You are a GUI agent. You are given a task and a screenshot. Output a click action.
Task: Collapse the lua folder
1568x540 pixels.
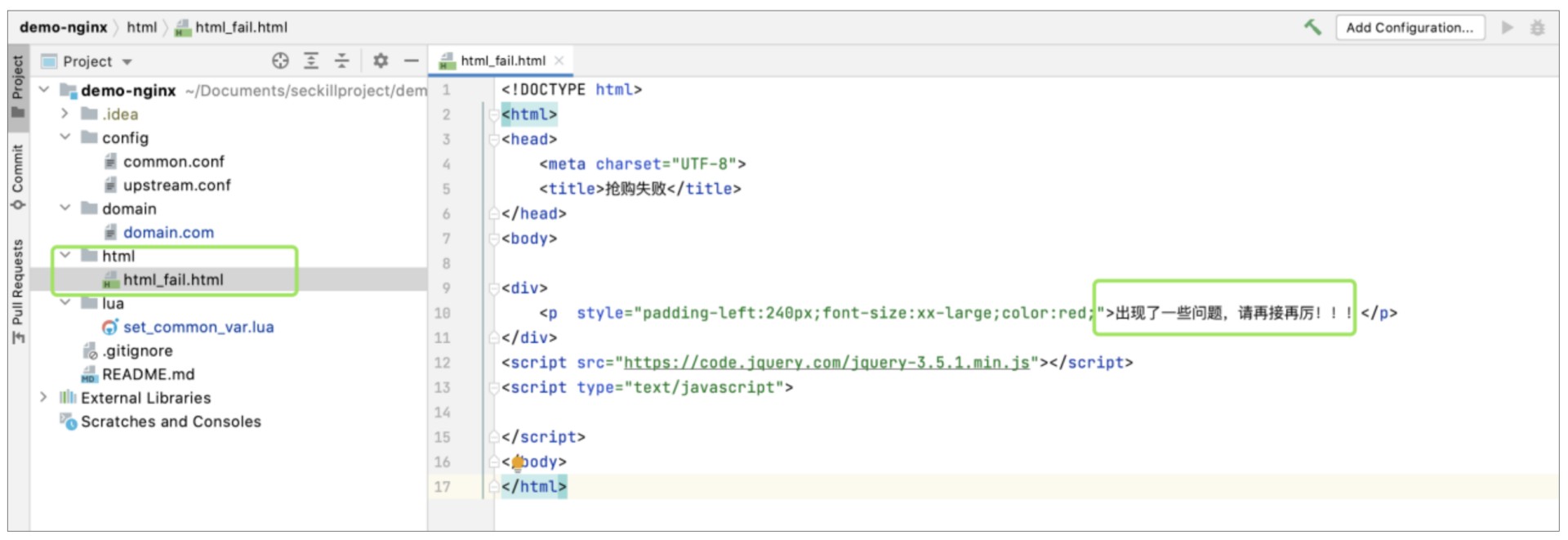tap(65, 303)
